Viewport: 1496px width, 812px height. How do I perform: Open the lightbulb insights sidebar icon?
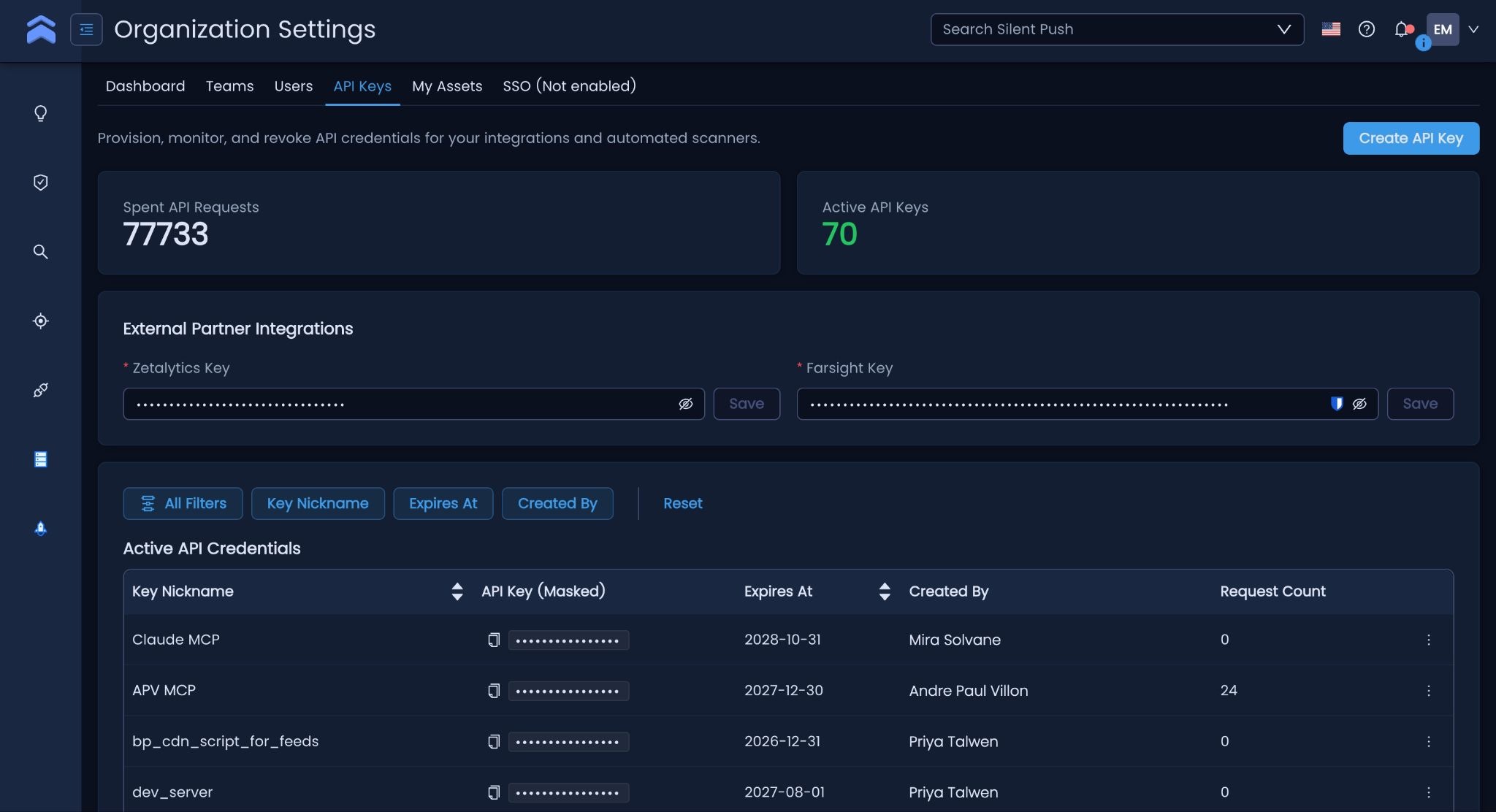(41, 113)
